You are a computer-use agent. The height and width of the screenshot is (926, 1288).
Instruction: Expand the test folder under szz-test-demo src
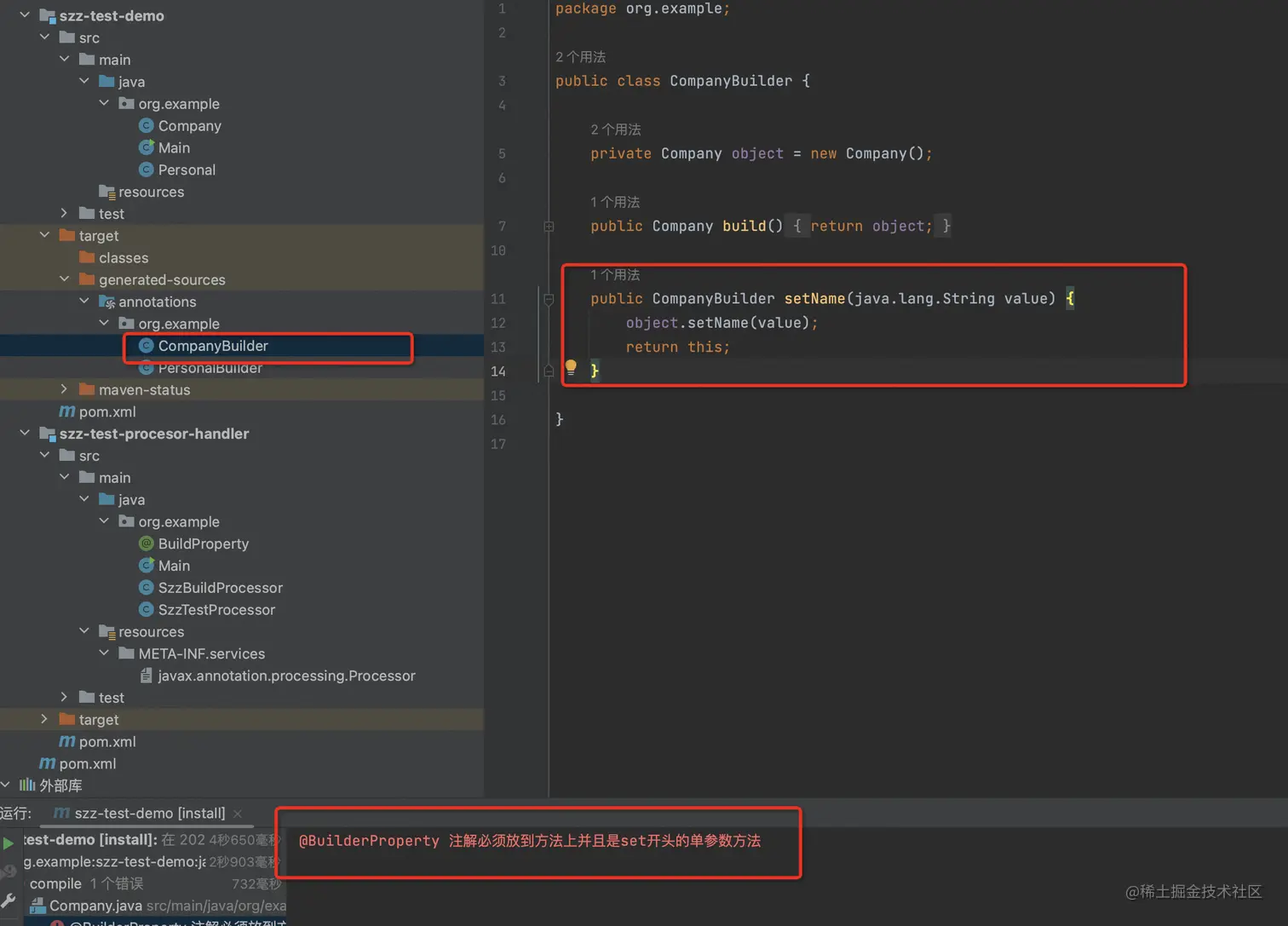[64, 213]
